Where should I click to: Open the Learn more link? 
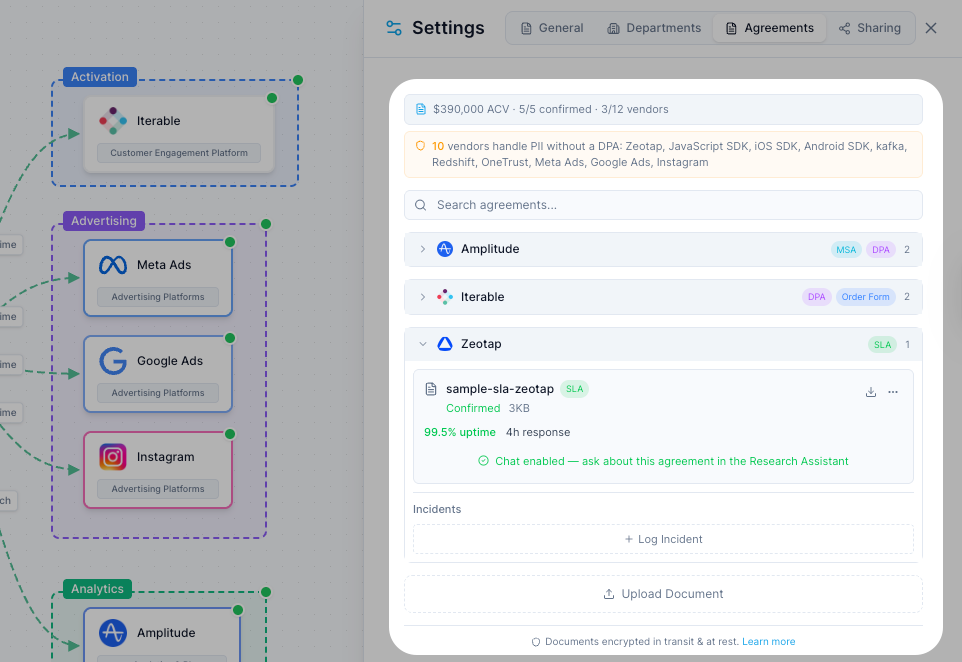[x=768, y=642]
